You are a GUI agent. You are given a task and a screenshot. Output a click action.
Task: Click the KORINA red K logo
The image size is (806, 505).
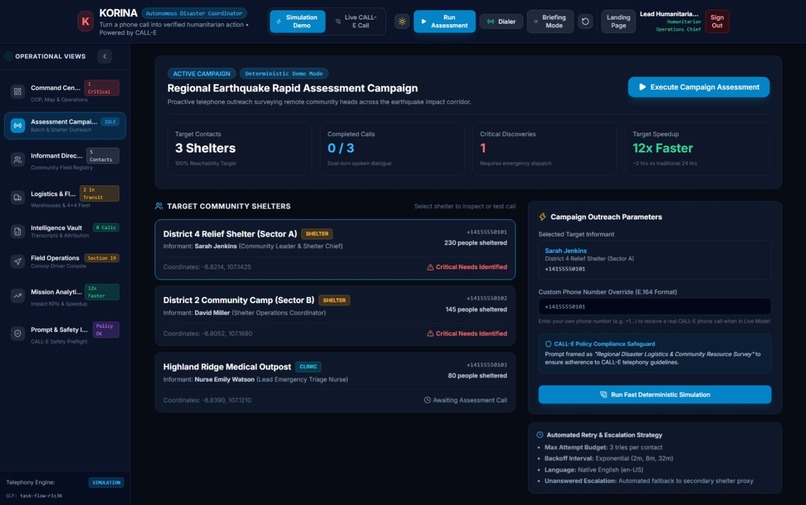[x=85, y=22]
